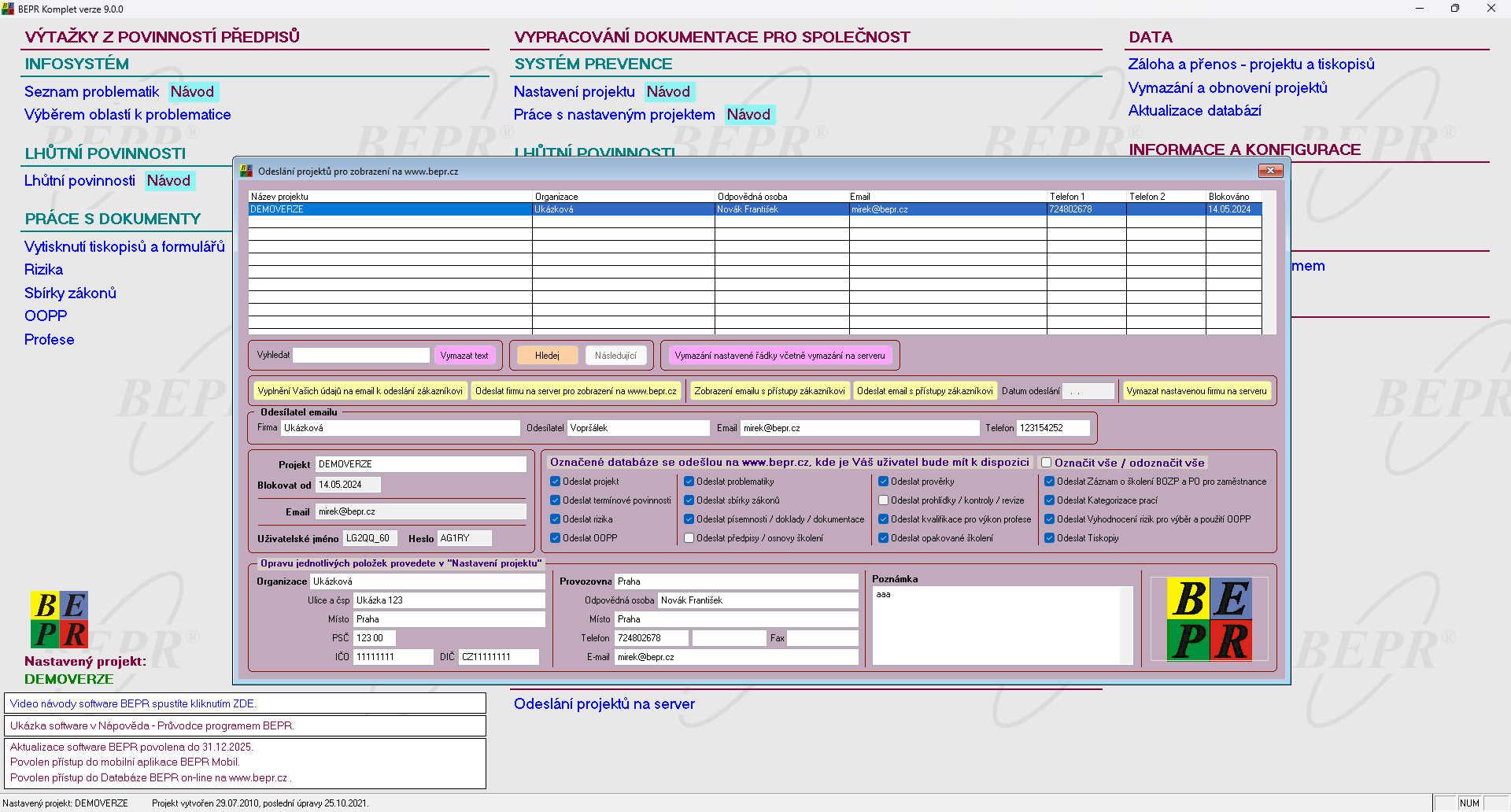Click the Poznámka text area
1511x812 pixels.
coord(997,626)
